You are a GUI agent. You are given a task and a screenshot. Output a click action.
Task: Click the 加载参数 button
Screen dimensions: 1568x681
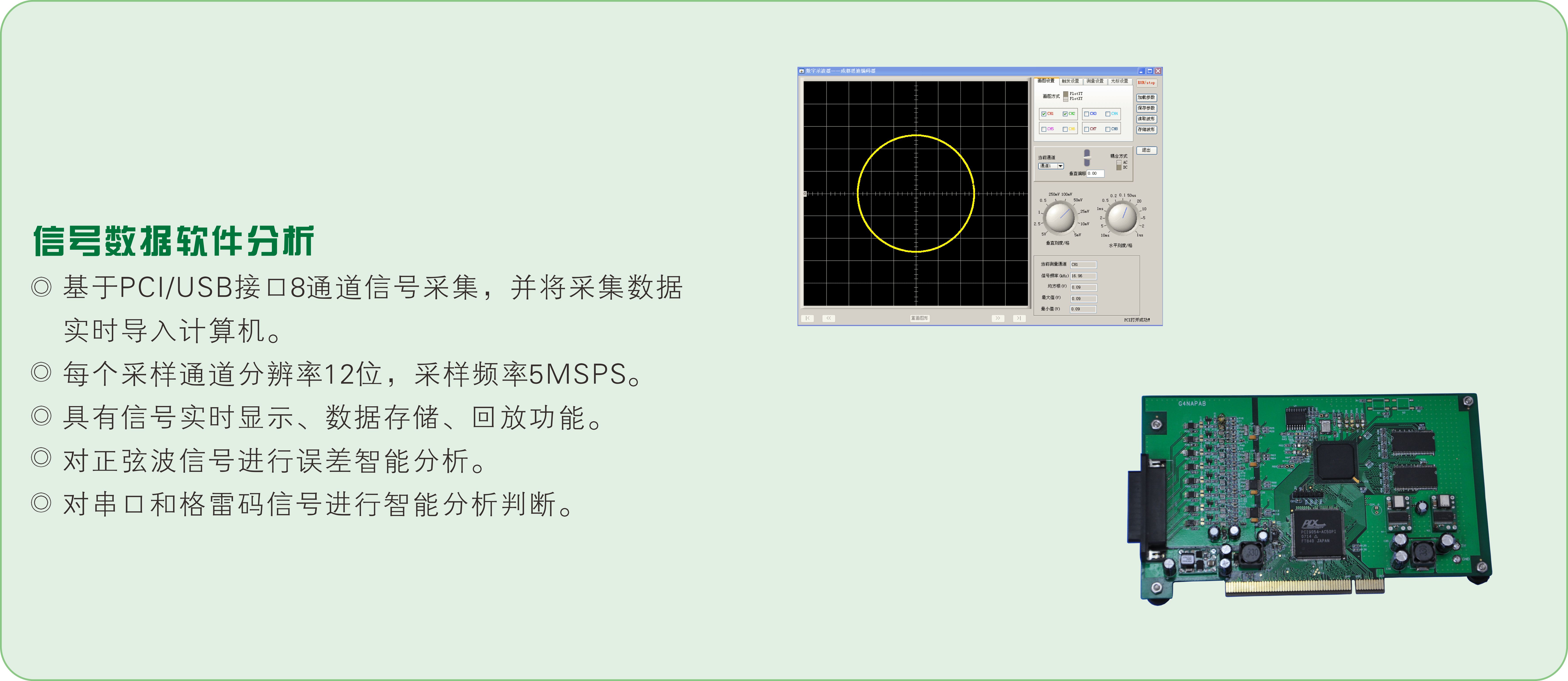point(1147,98)
